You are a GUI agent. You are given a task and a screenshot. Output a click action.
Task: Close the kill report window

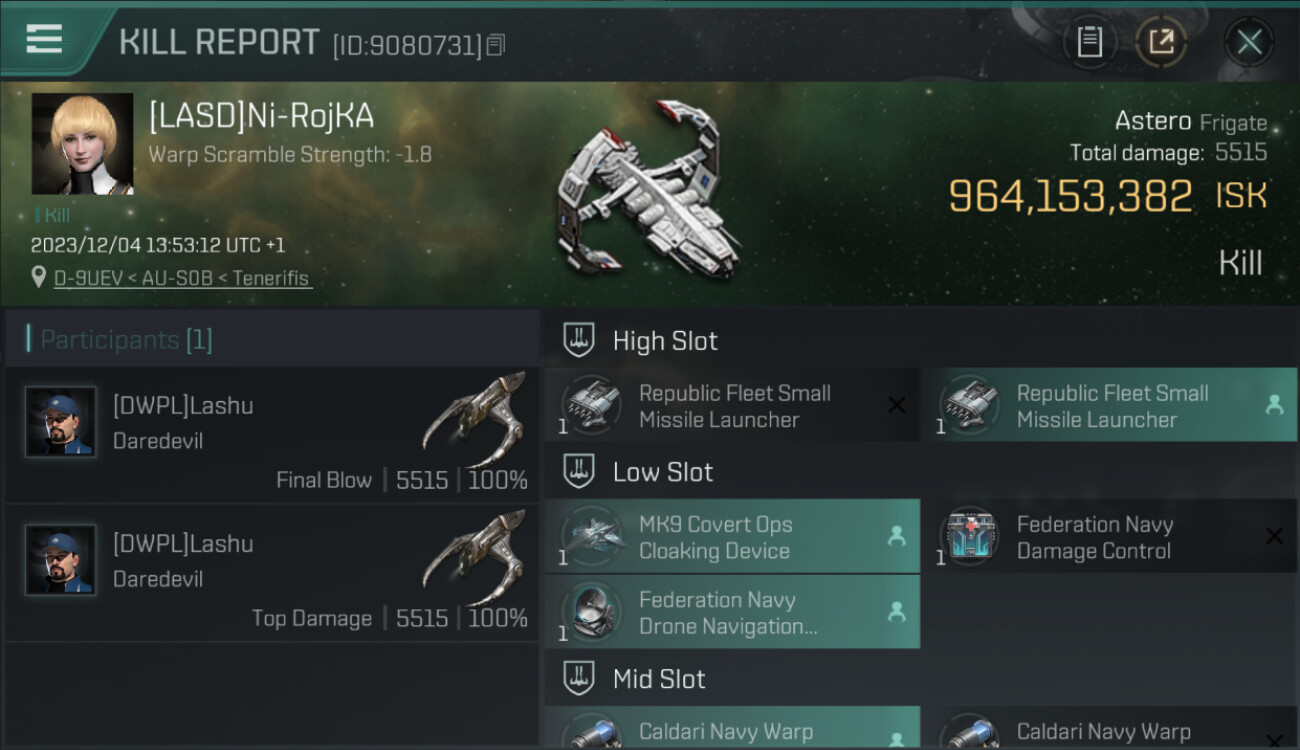click(x=1249, y=42)
